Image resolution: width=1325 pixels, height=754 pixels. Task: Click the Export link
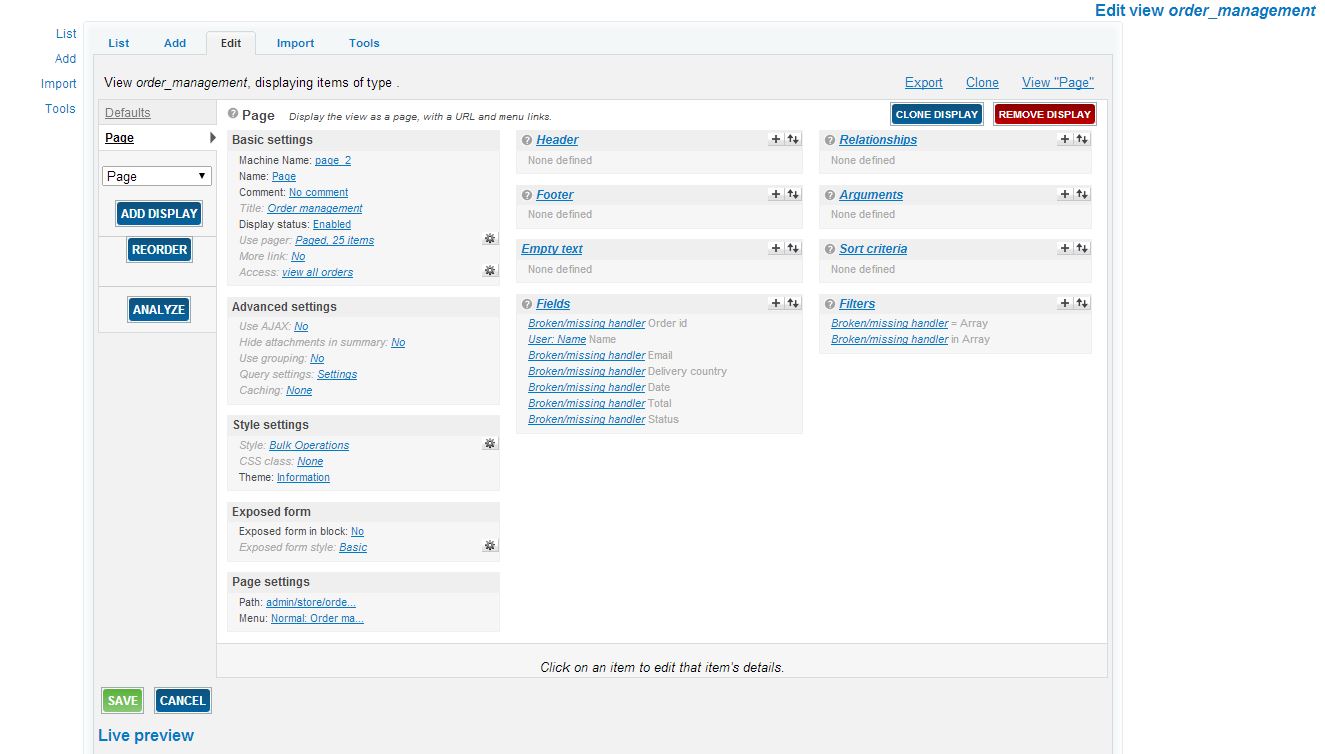click(x=924, y=83)
